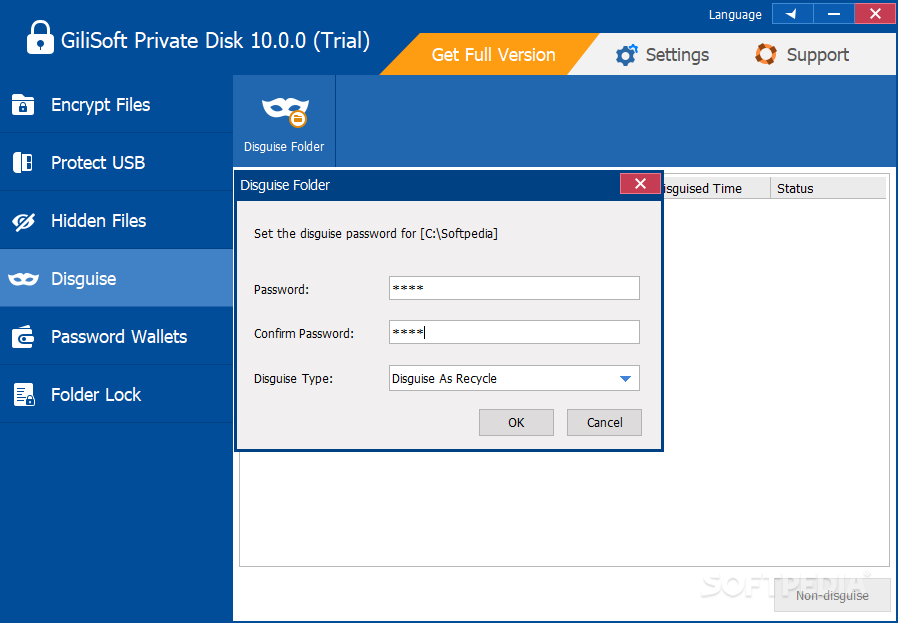Select the Password Wallets section
Screen dimensions: 898x623
tap(116, 337)
